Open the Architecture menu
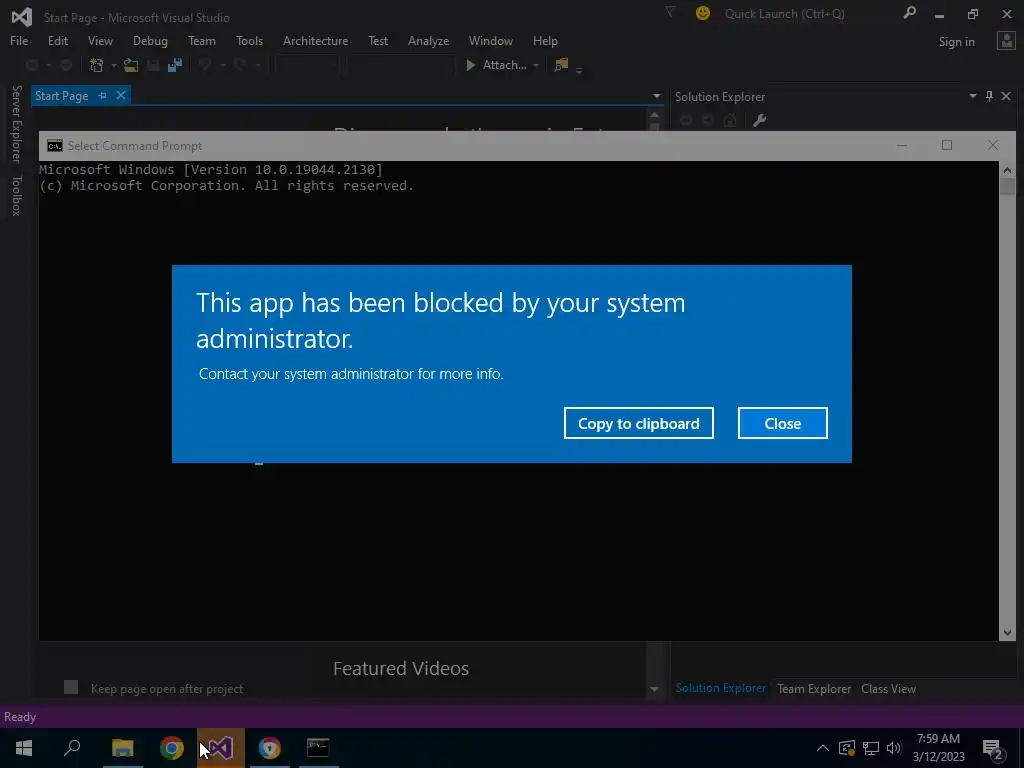 click(315, 40)
